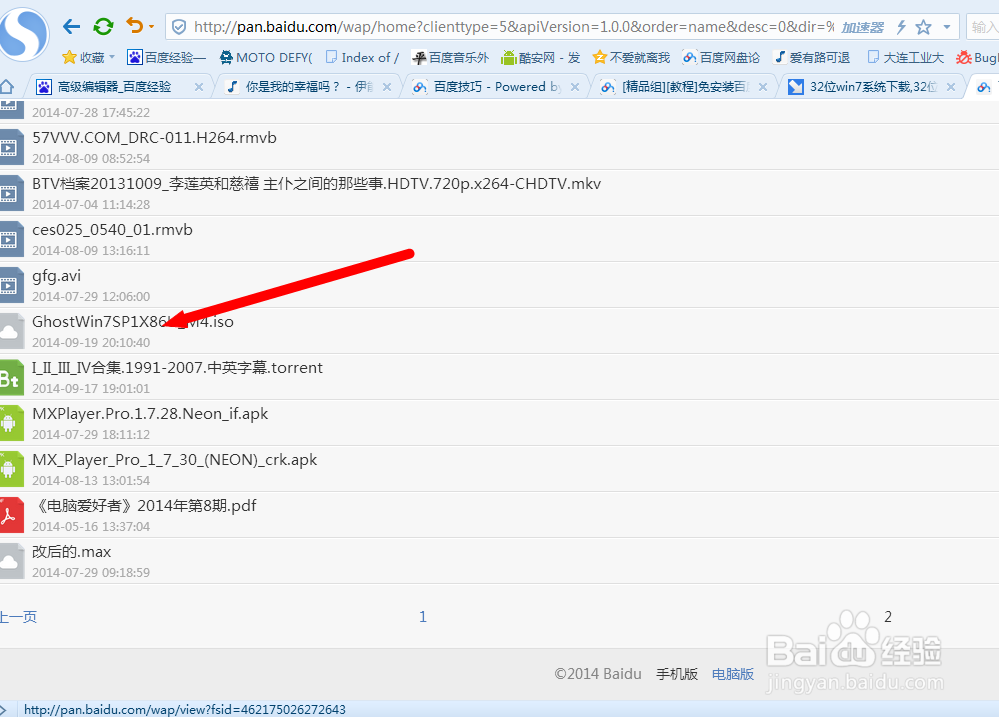Open the 爱有路可退 bookmark

pos(812,57)
